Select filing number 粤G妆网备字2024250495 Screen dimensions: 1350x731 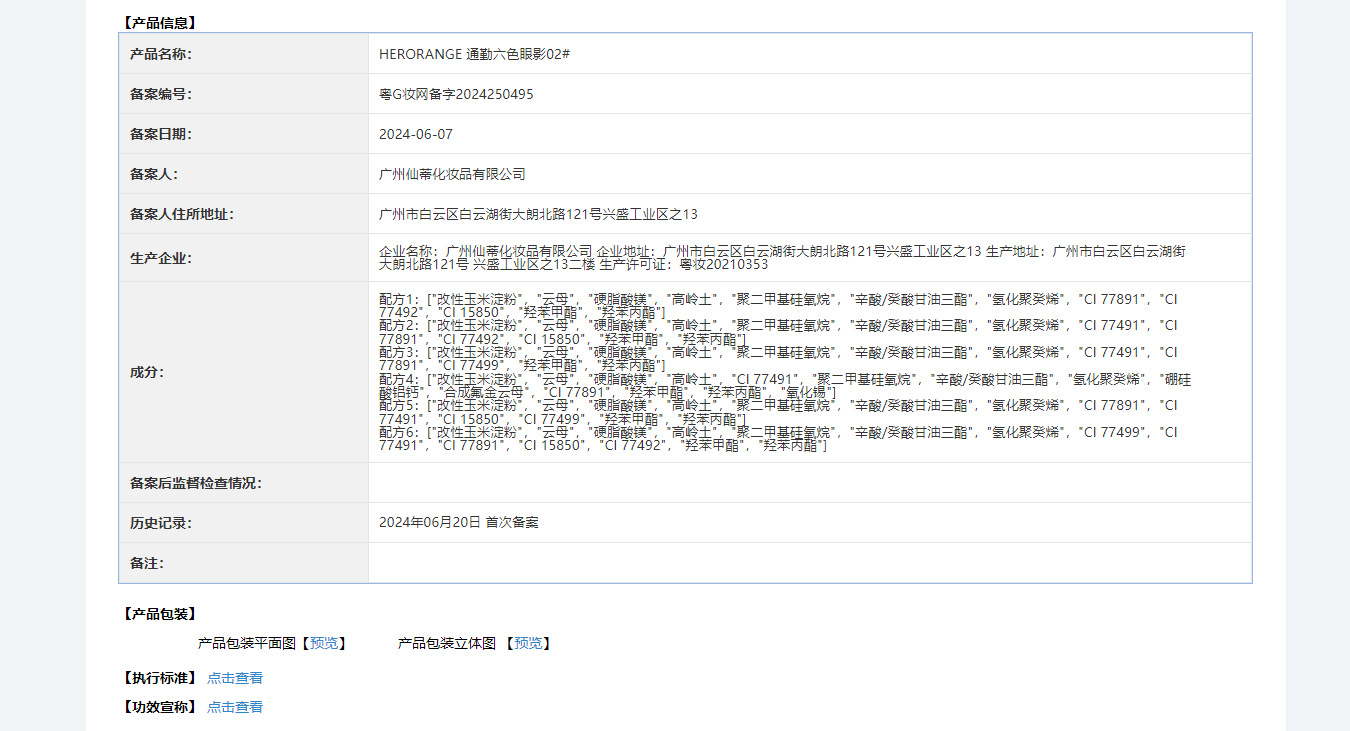[x=456, y=94]
